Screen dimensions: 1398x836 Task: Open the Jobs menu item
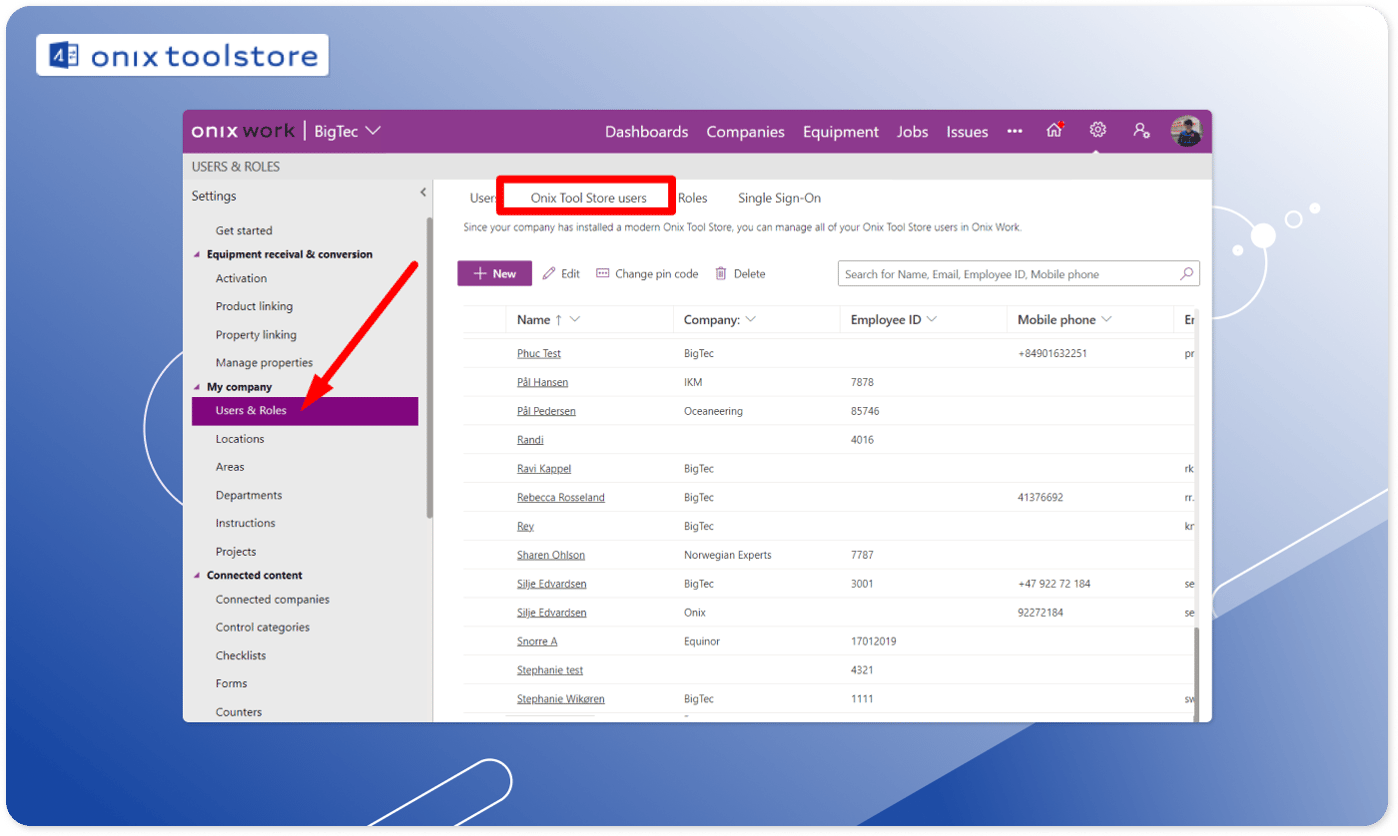pos(913,132)
